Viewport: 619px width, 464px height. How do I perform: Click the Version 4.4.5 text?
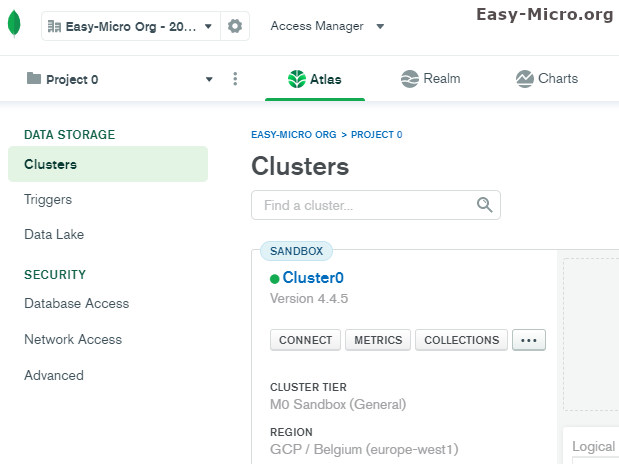click(x=309, y=299)
